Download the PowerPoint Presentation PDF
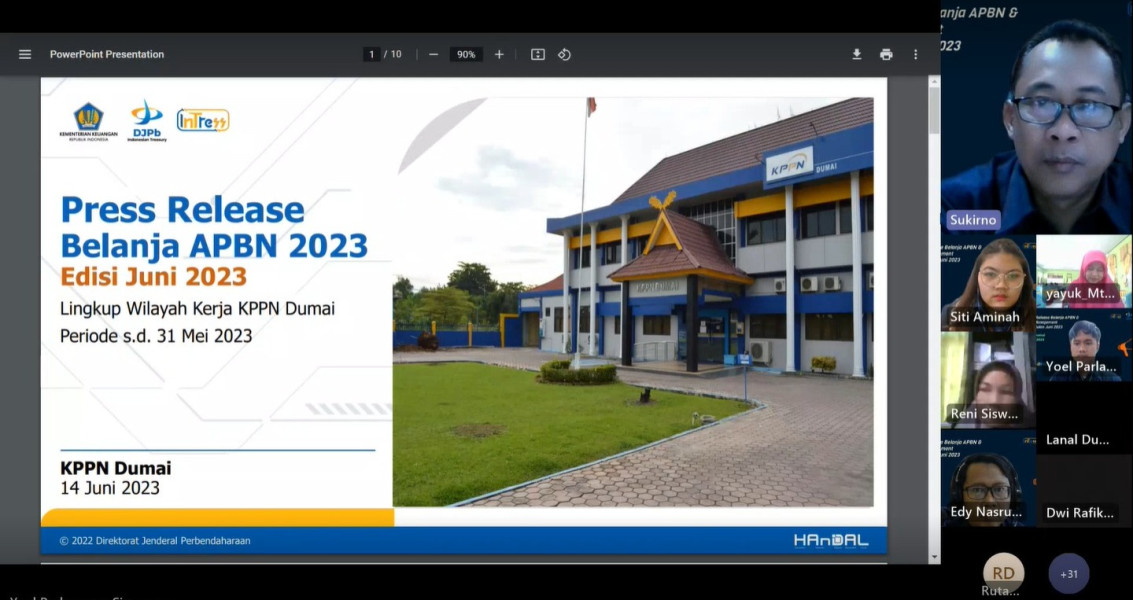The width and height of the screenshot is (1133, 600). (x=857, y=55)
